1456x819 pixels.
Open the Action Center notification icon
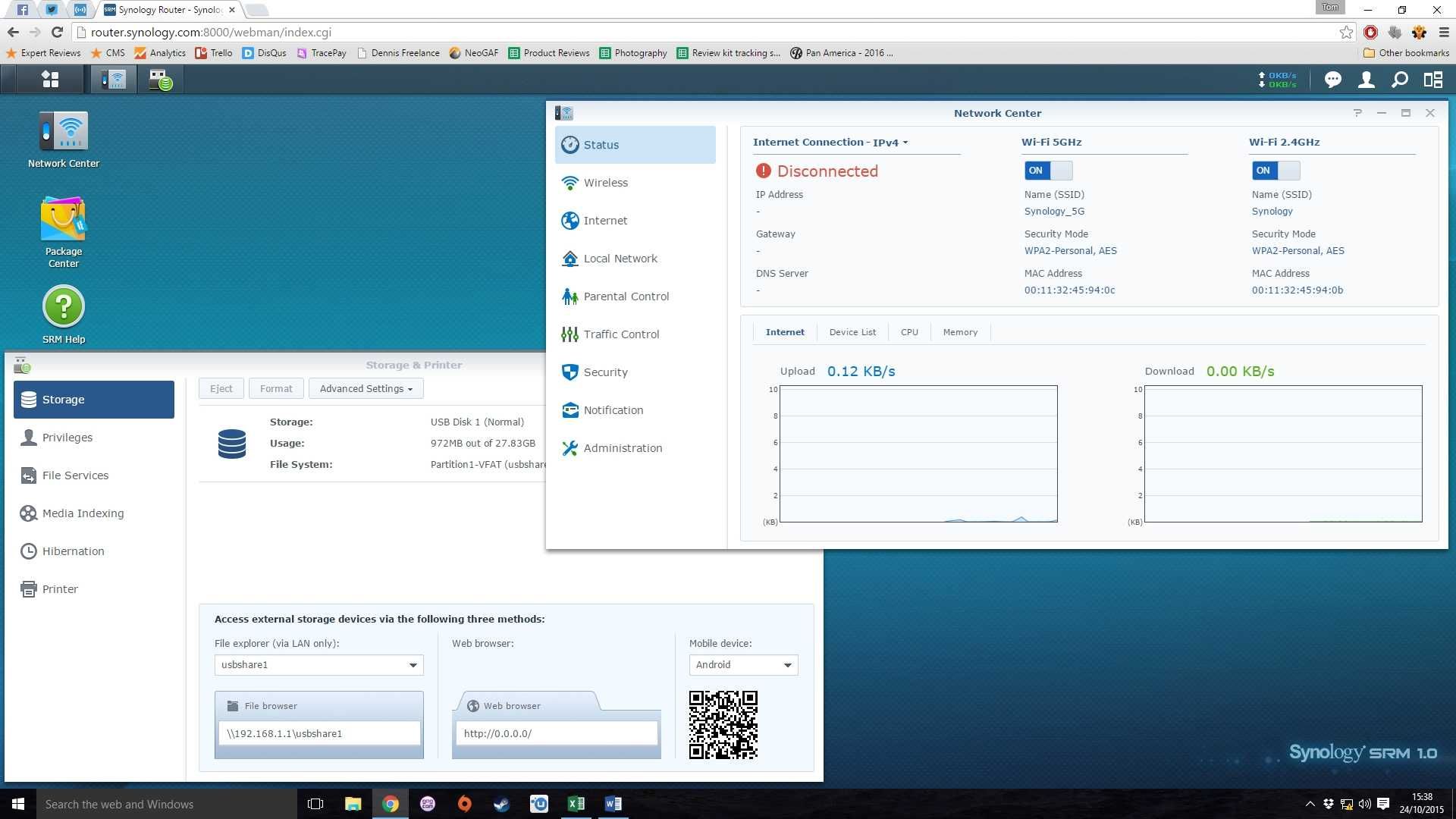point(1382,804)
